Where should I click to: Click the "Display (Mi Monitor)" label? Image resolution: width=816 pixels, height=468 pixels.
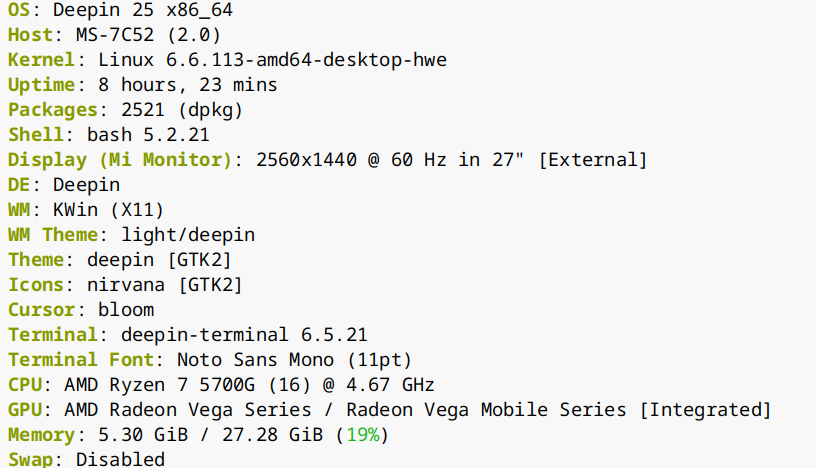119,160
